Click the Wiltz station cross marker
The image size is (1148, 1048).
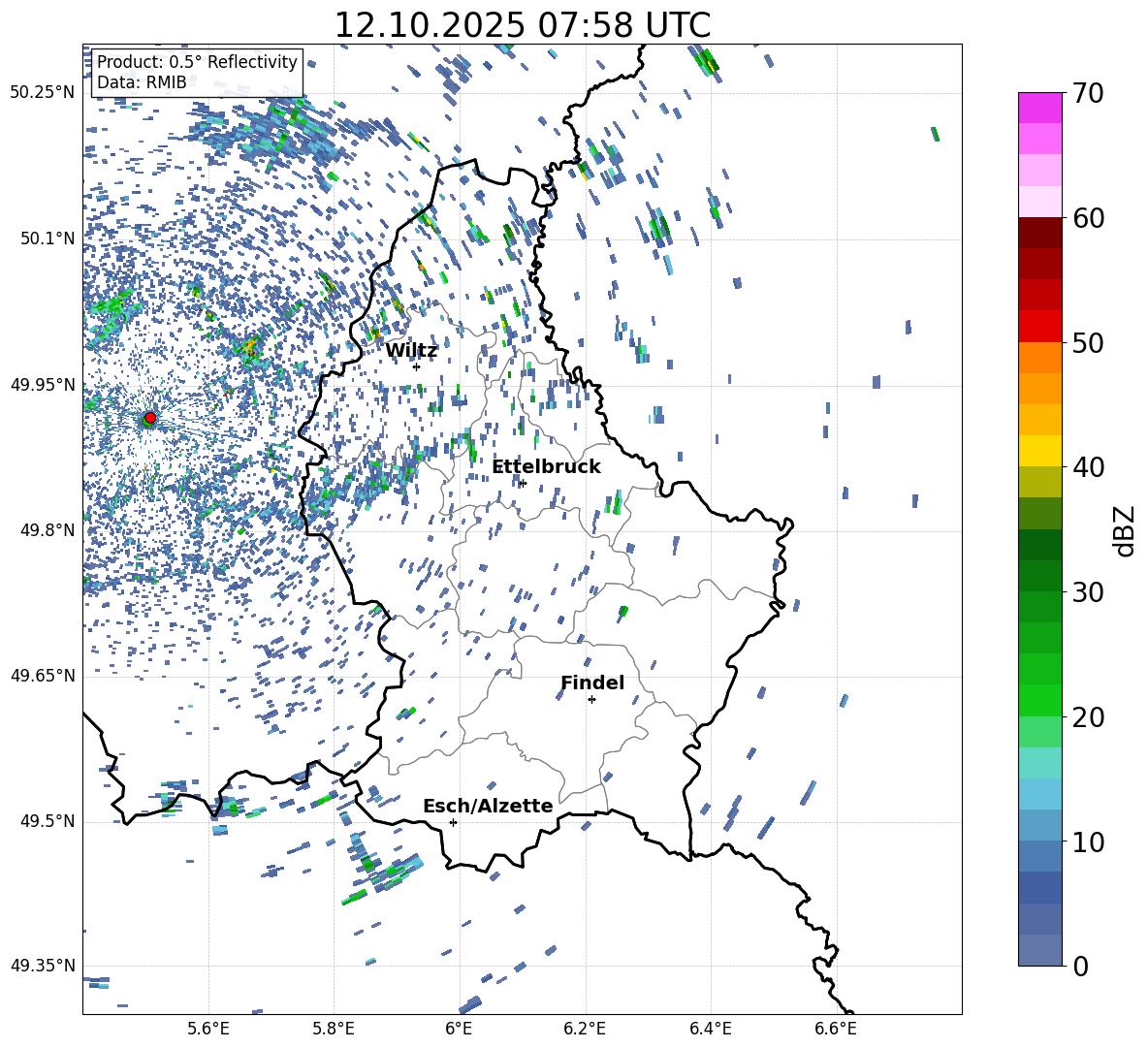[416, 366]
